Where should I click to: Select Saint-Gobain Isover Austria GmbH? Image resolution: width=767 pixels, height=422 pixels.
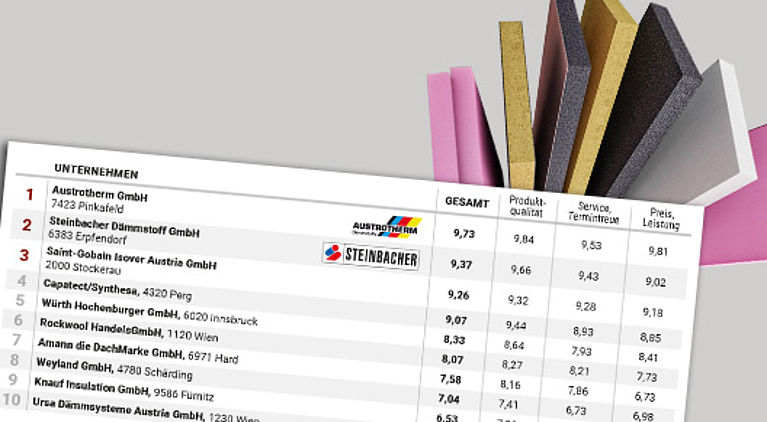point(131,258)
